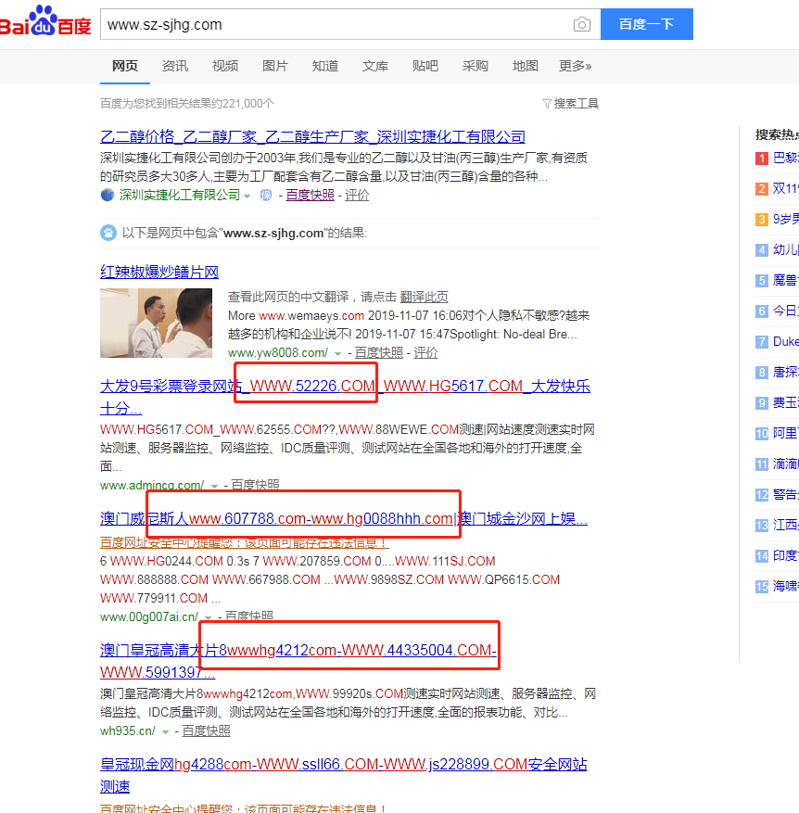
Task: Expand dropdown arrow after www.admincq.com/
Action: tap(214, 486)
